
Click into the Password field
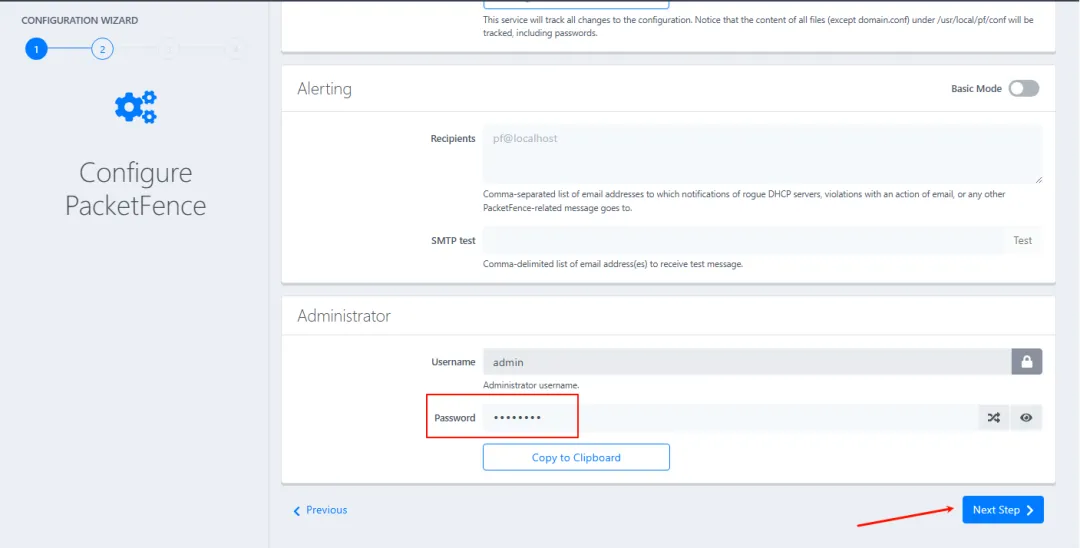730,417
